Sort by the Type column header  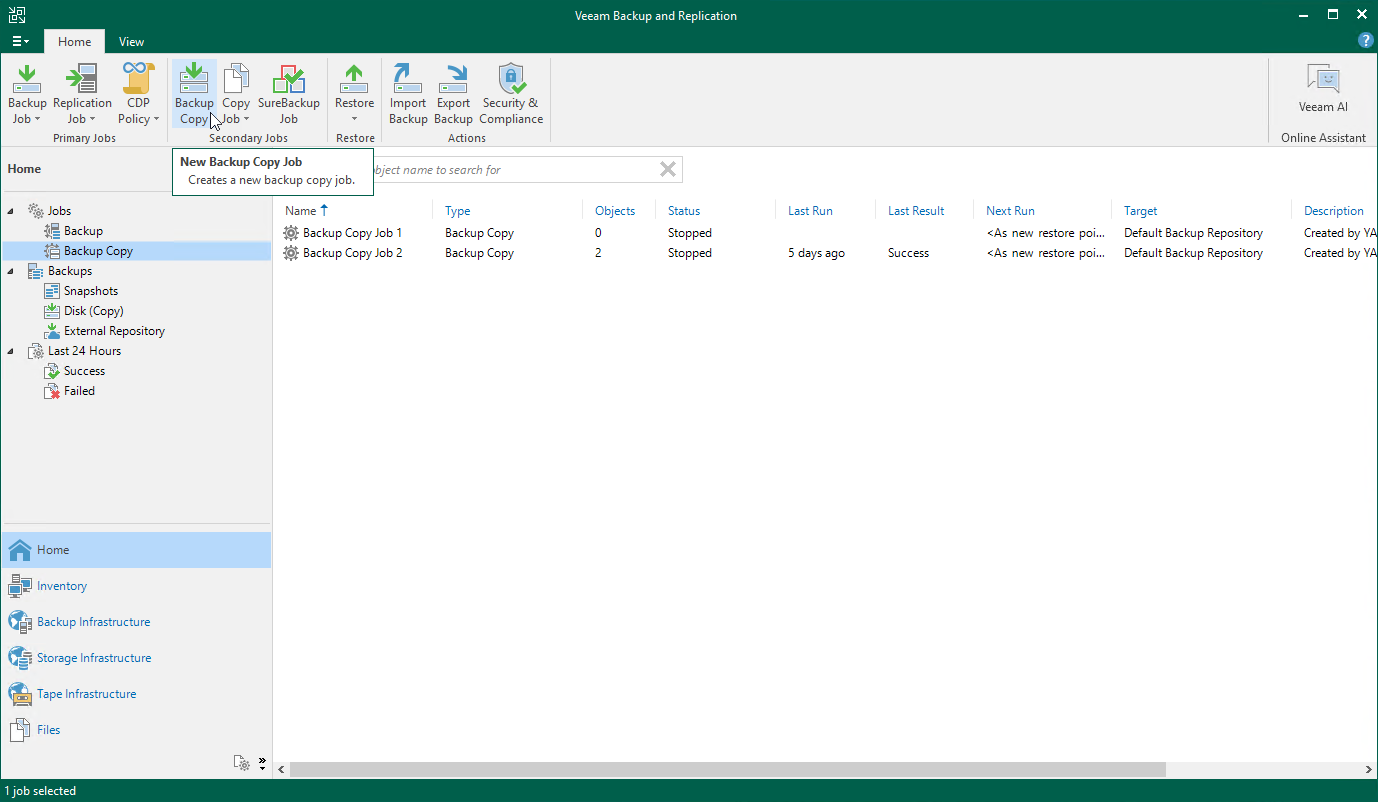pos(457,211)
